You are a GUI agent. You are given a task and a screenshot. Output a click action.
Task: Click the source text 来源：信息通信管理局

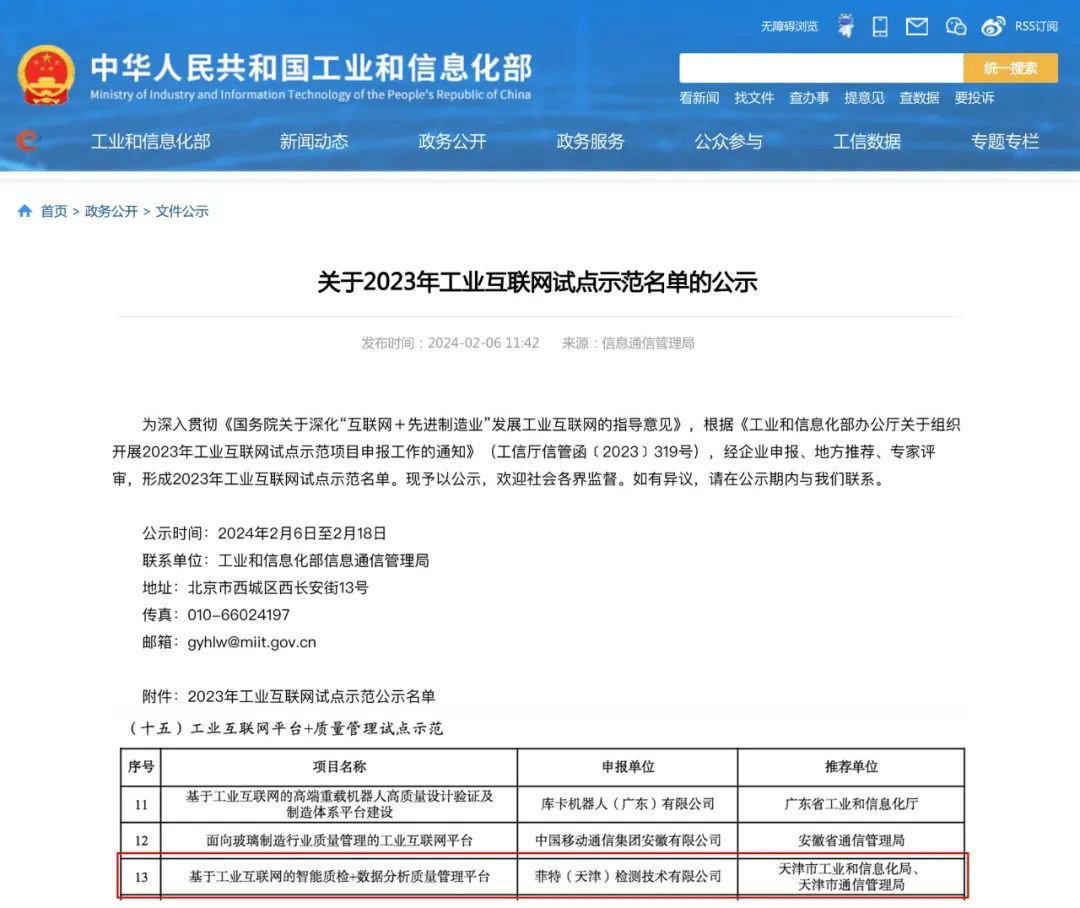coord(628,343)
